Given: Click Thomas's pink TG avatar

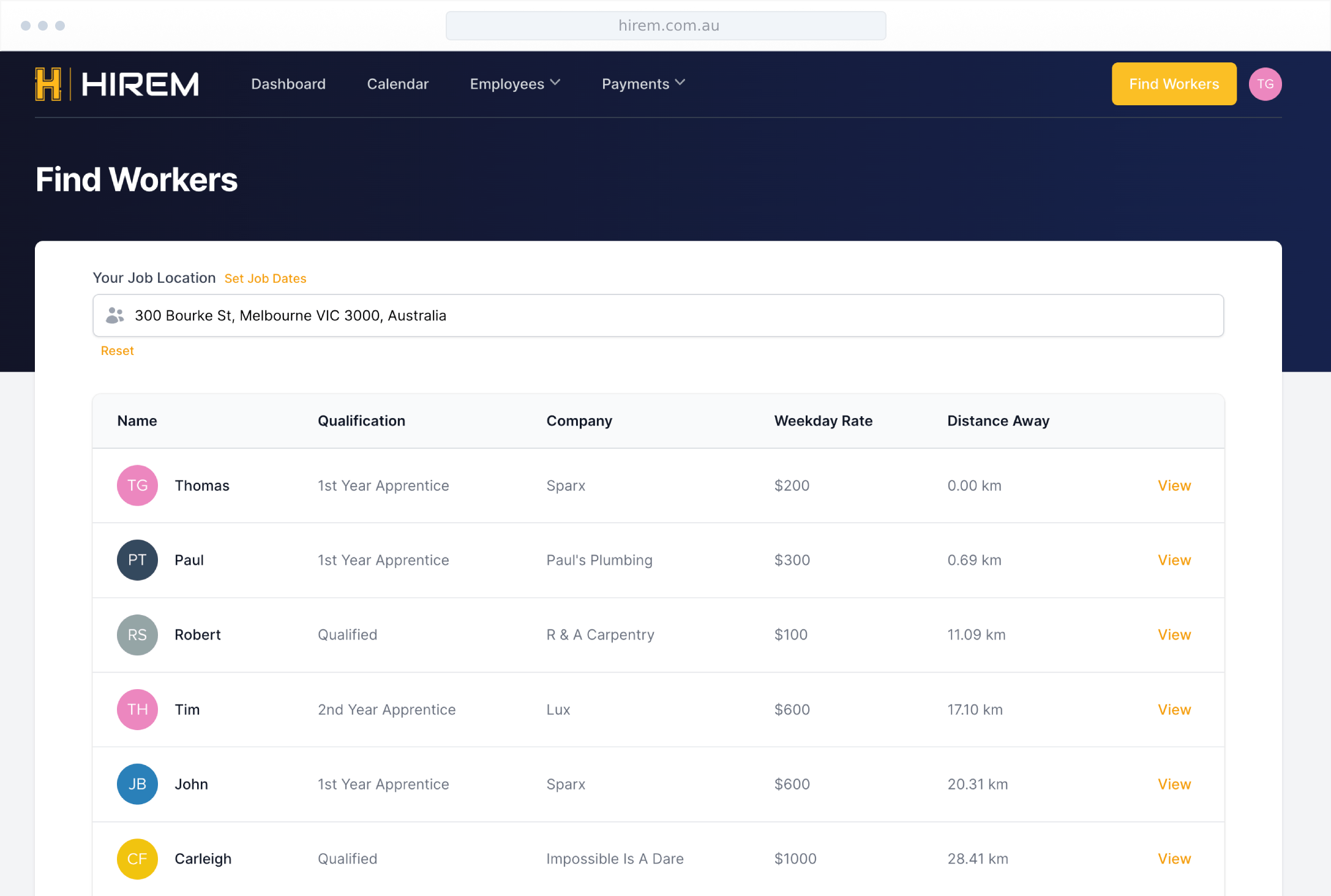Looking at the screenshot, I should click(x=137, y=485).
